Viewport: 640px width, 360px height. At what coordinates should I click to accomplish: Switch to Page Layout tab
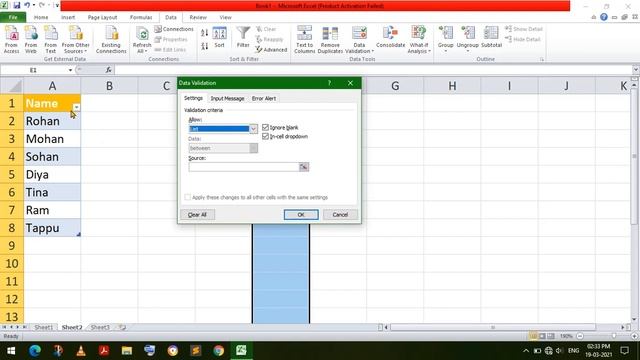click(102, 18)
